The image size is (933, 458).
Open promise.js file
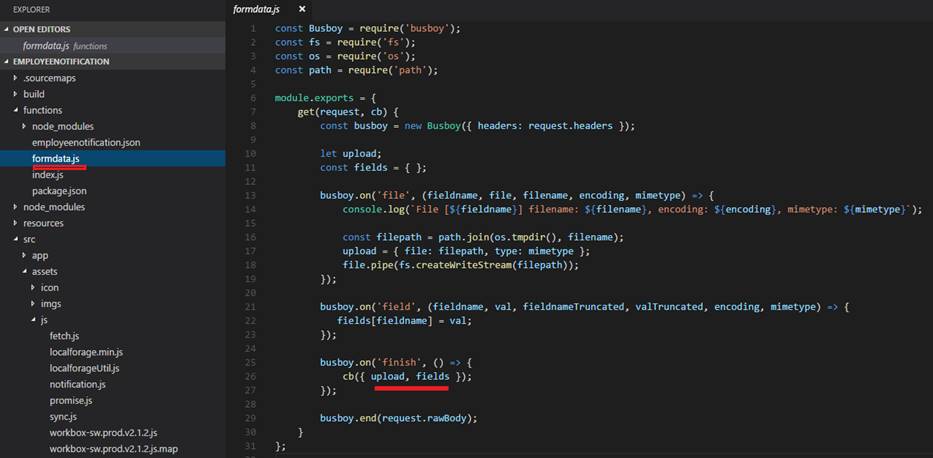click(71, 400)
